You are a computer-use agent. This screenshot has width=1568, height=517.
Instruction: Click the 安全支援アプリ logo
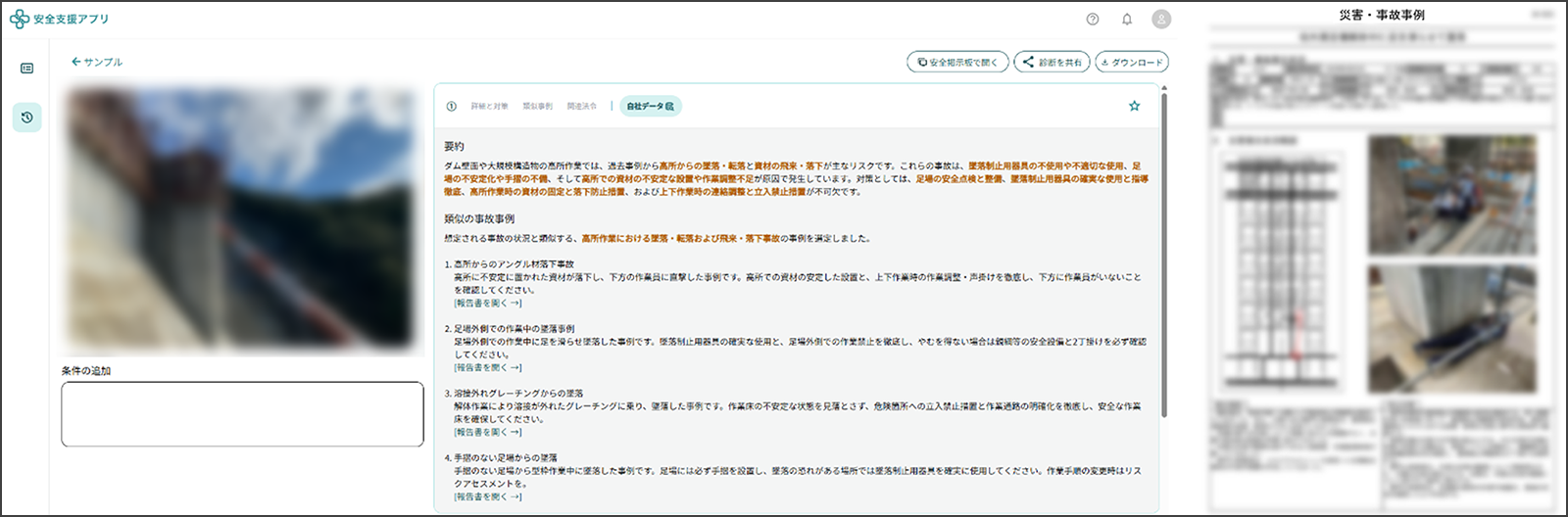click(59, 19)
